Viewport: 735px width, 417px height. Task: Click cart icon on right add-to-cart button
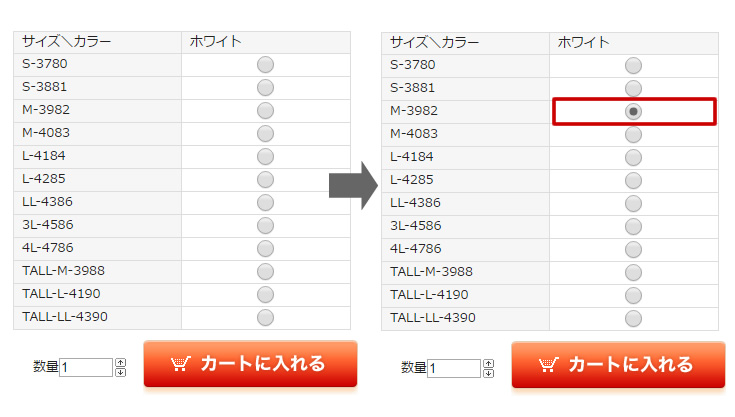click(548, 365)
